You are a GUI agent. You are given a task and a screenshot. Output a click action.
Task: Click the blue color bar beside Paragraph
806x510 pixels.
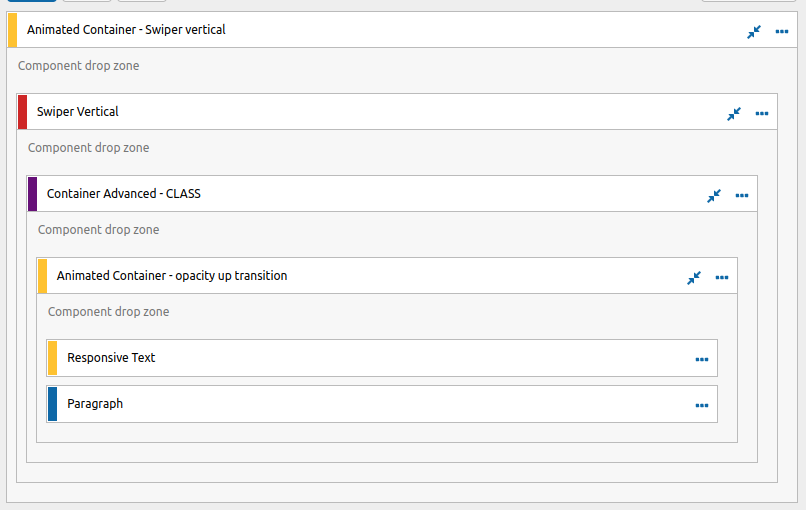click(52, 404)
